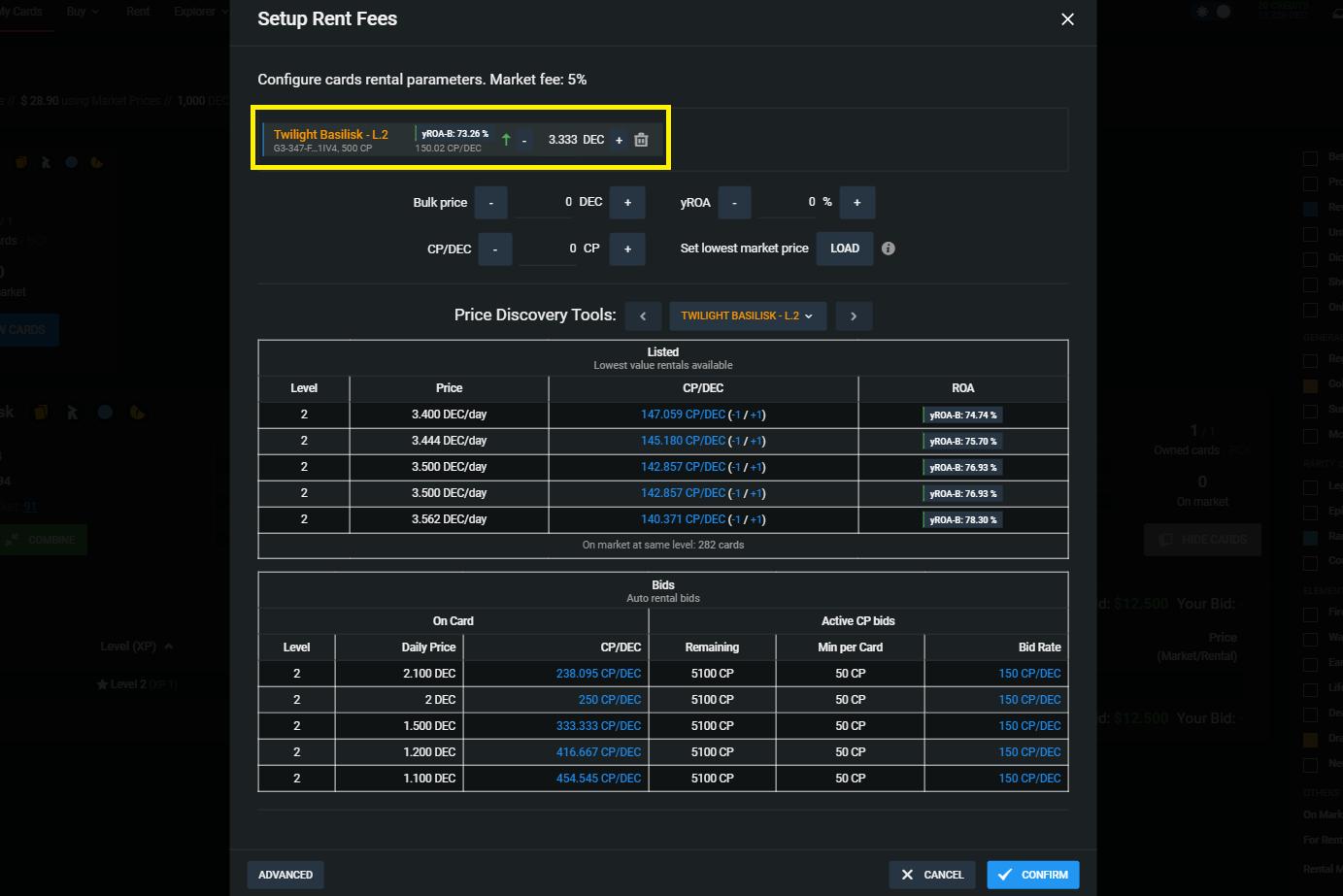The width and height of the screenshot is (1343, 896).
Task: Click the 150 CP/DEC bid rate in 1.100 DEC row
Action: click(x=1029, y=779)
